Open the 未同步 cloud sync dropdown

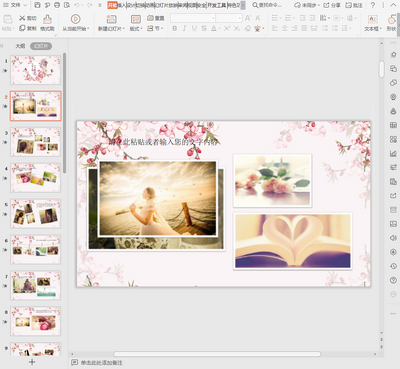[x=307, y=5]
